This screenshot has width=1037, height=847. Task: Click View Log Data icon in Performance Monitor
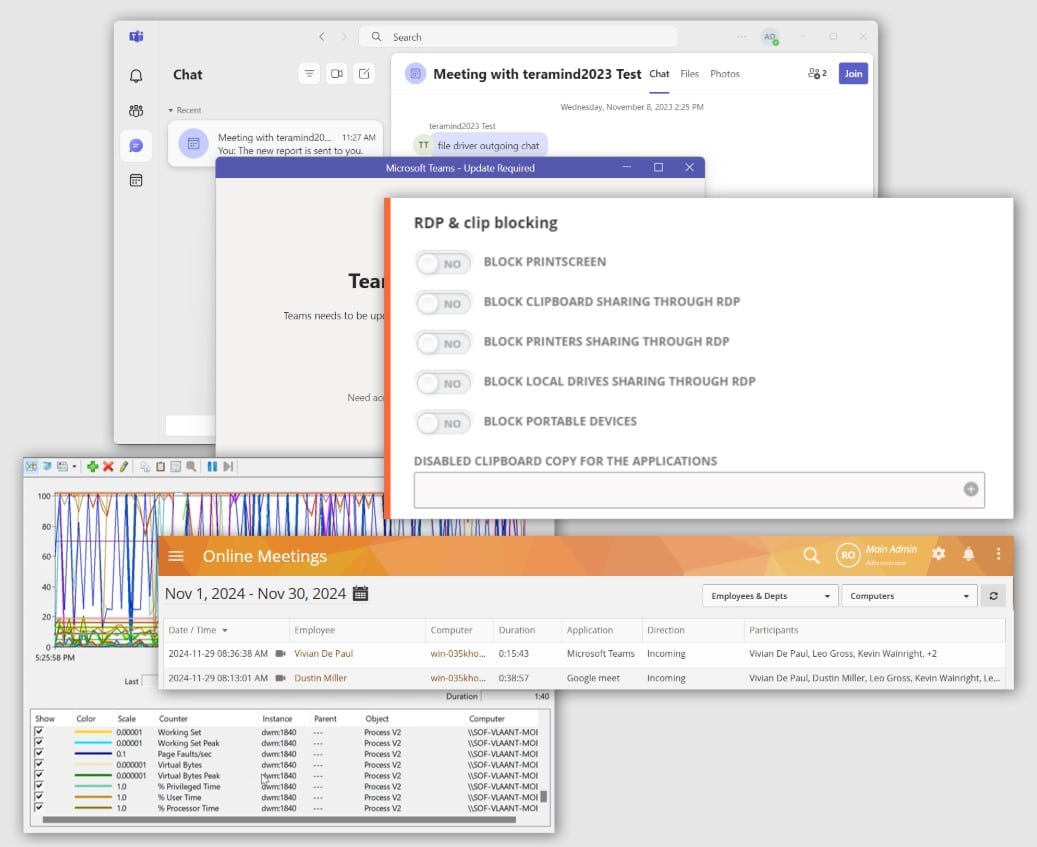coord(47,466)
